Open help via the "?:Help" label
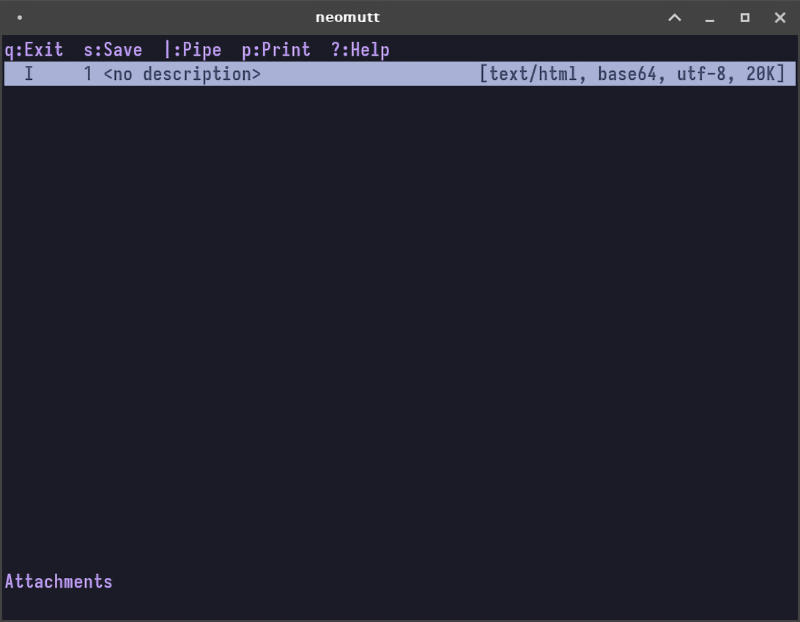 pyautogui.click(x=359, y=49)
